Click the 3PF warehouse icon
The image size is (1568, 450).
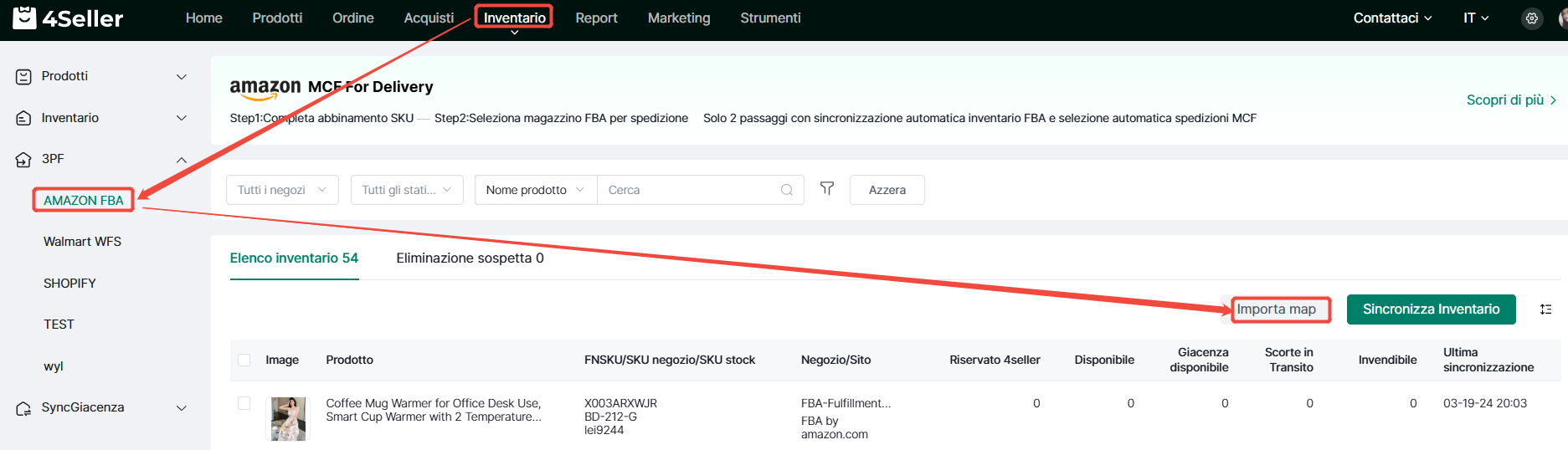23,159
